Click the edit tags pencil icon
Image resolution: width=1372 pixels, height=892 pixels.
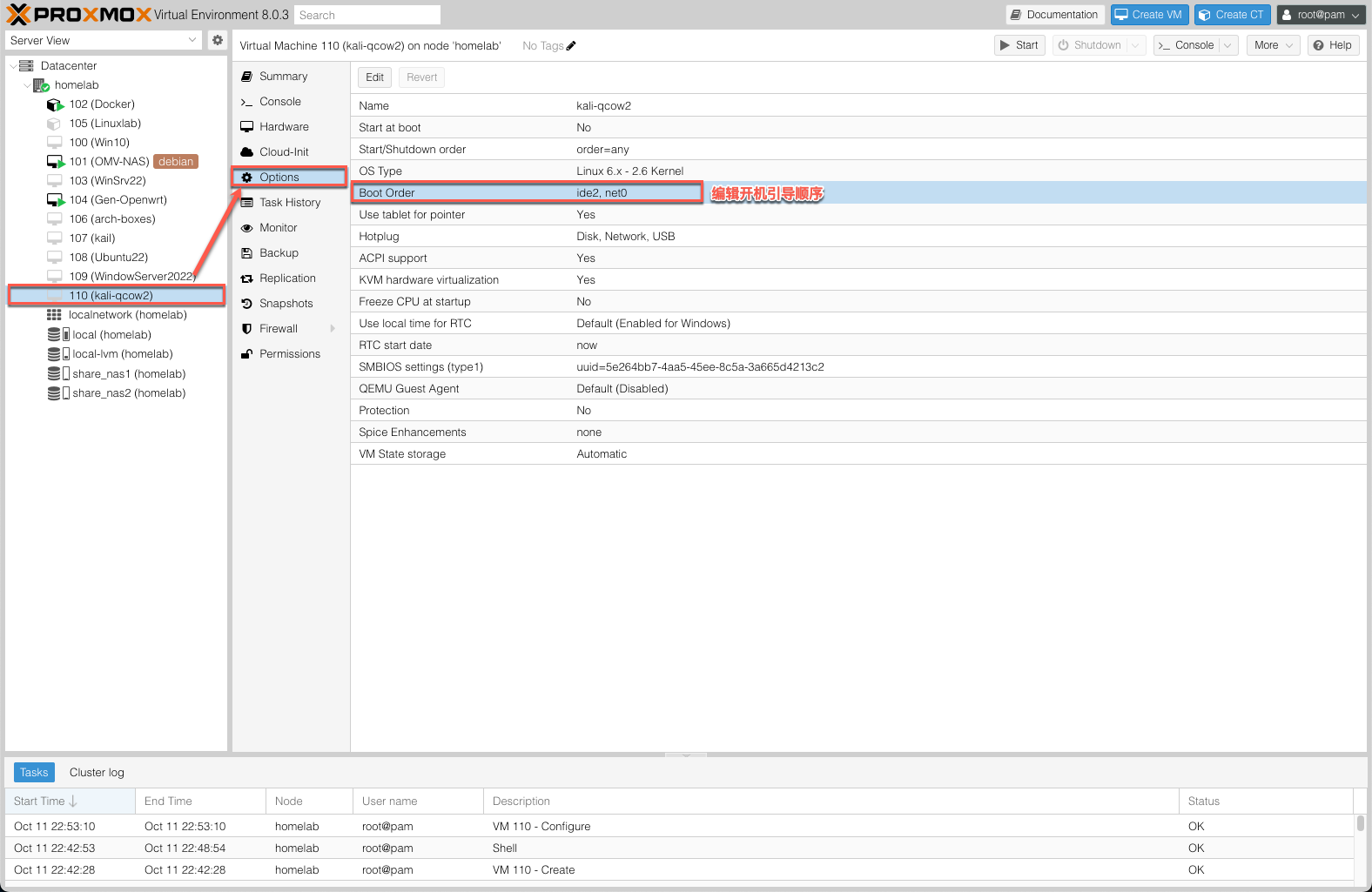pyautogui.click(x=571, y=46)
